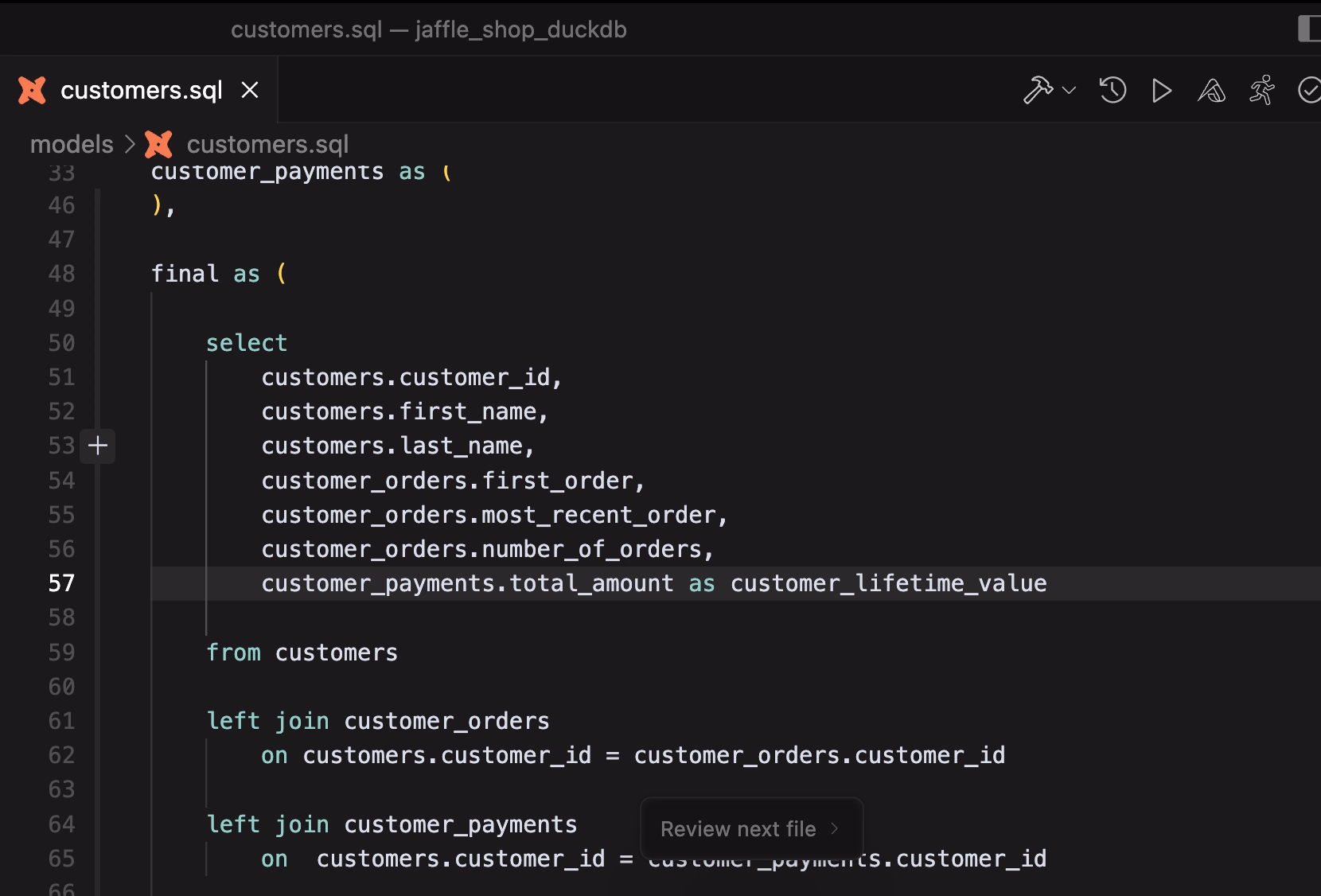The height and width of the screenshot is (896, 1321).
Task: Click the dbt logo on the customers.sql tab
Action: pos(32,90)
